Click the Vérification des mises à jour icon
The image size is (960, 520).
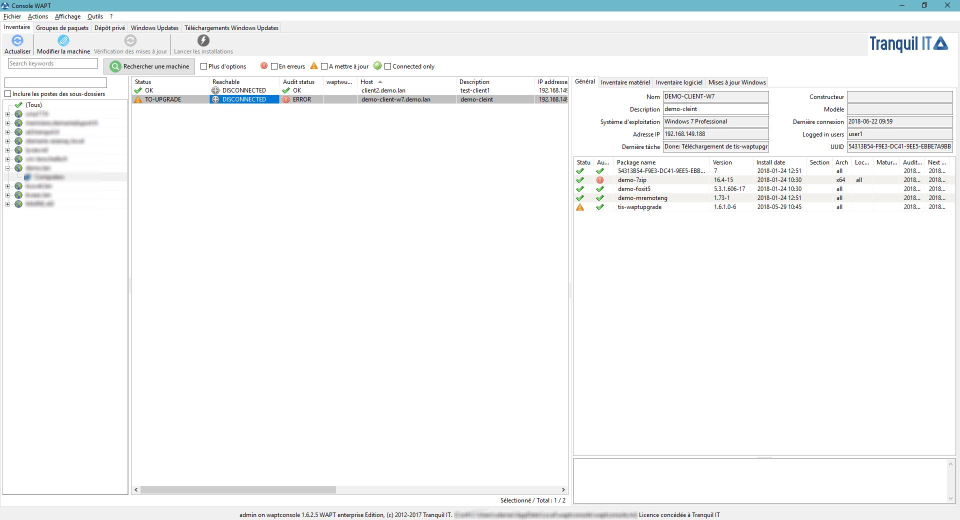130,40
